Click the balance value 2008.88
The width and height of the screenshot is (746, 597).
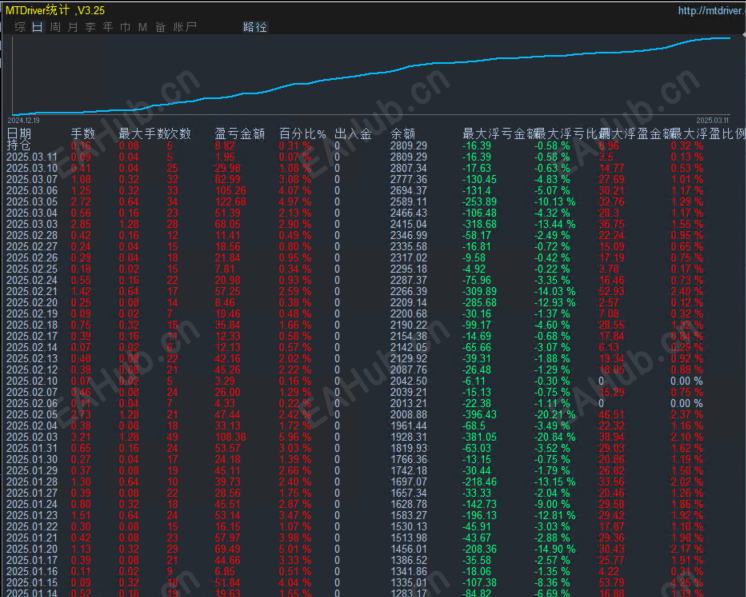pyautogui.click(x=409, y=414)
